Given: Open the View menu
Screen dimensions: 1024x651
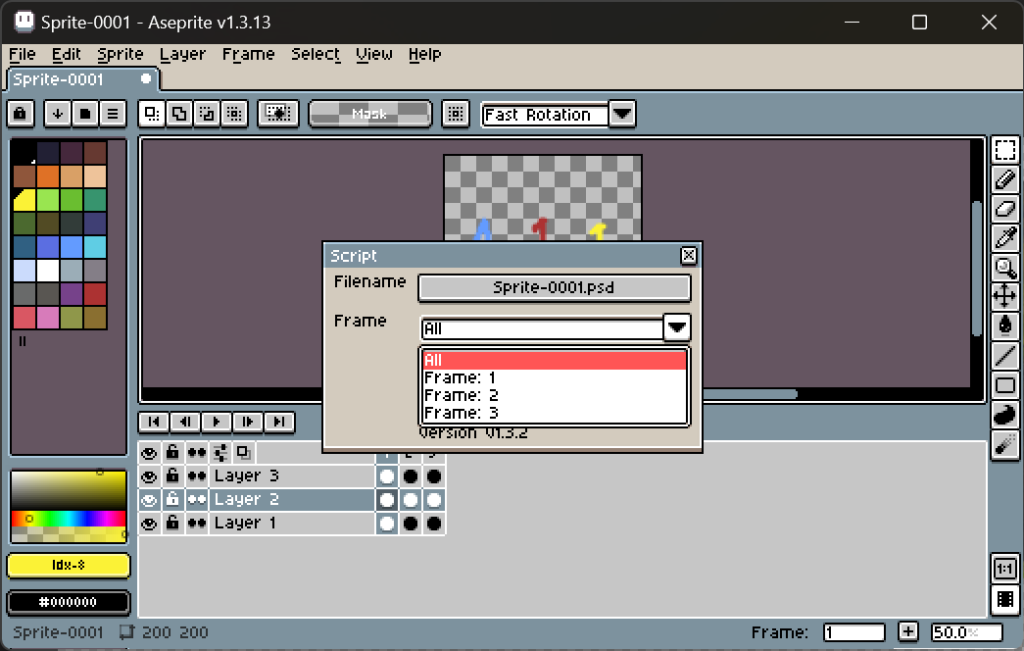Looking at the screenshot, I should click(x=374, y=54).
